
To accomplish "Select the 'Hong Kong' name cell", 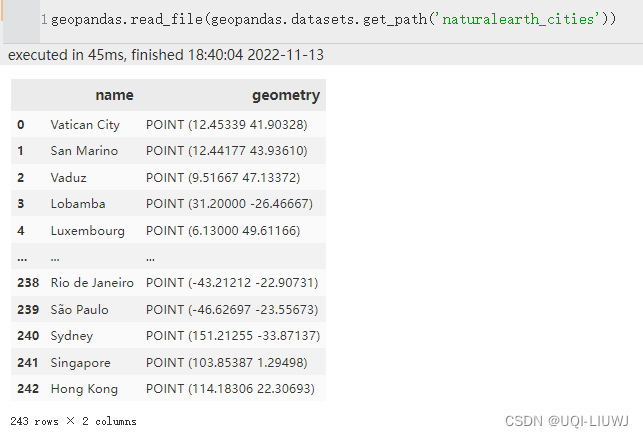I will [x=84, y=389].
